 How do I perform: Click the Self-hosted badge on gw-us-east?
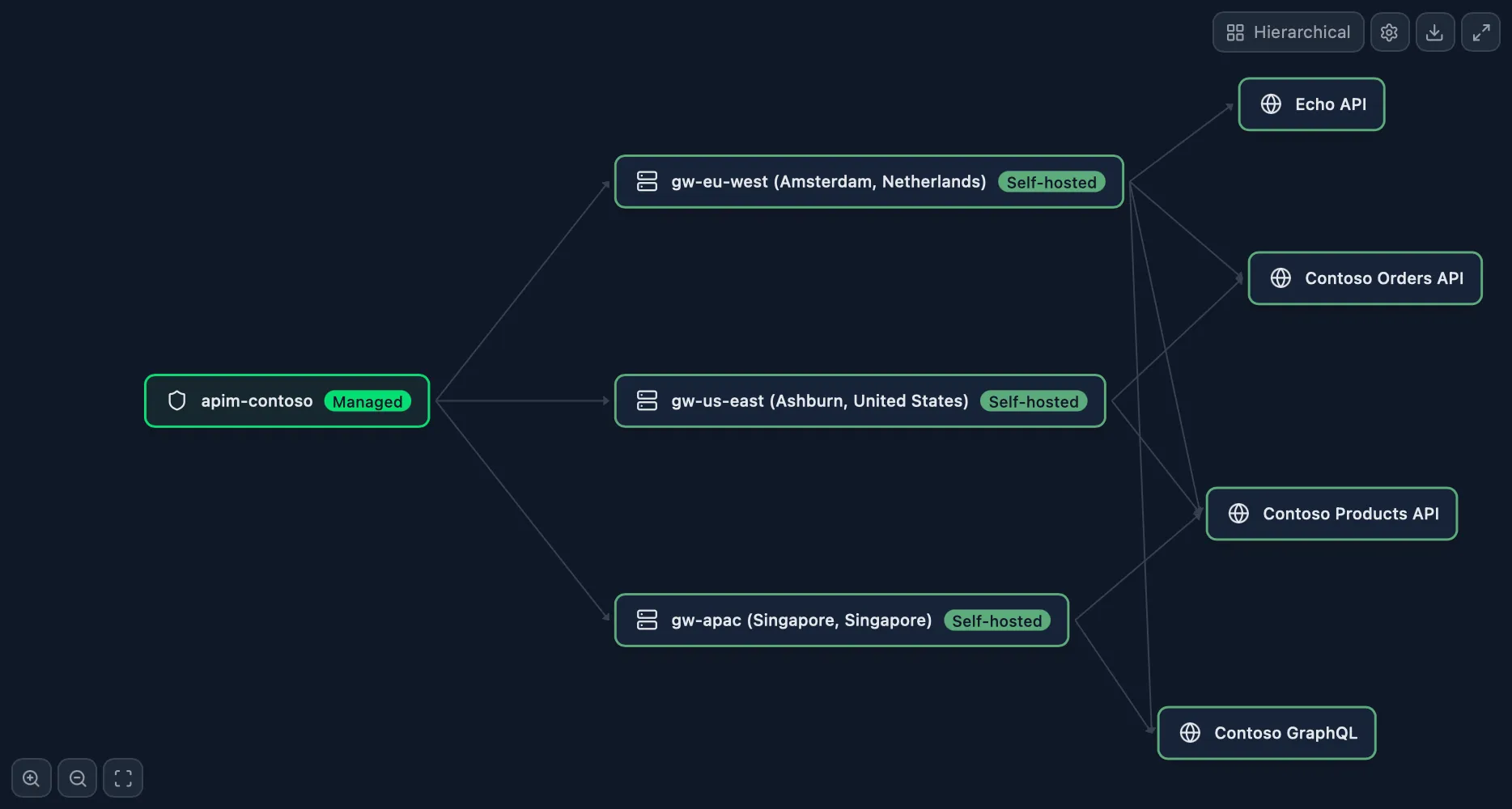(x=1033, y=400)
